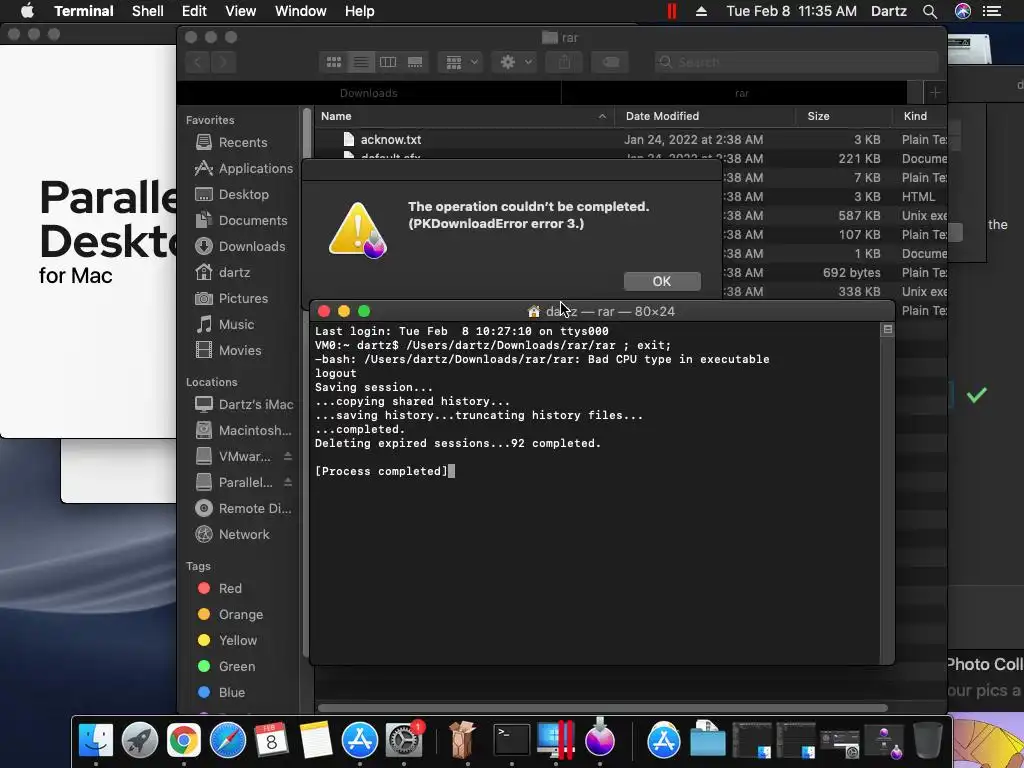Open Applications in the Finder sidebar
This screenshot has width=1024, height=768.
point(244,168)
